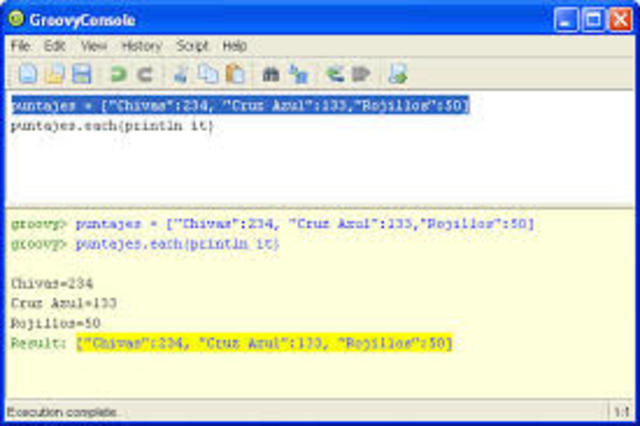Click the green Undo arrow icon
This screenshot has height=426, width=640.
pos(119,74)
